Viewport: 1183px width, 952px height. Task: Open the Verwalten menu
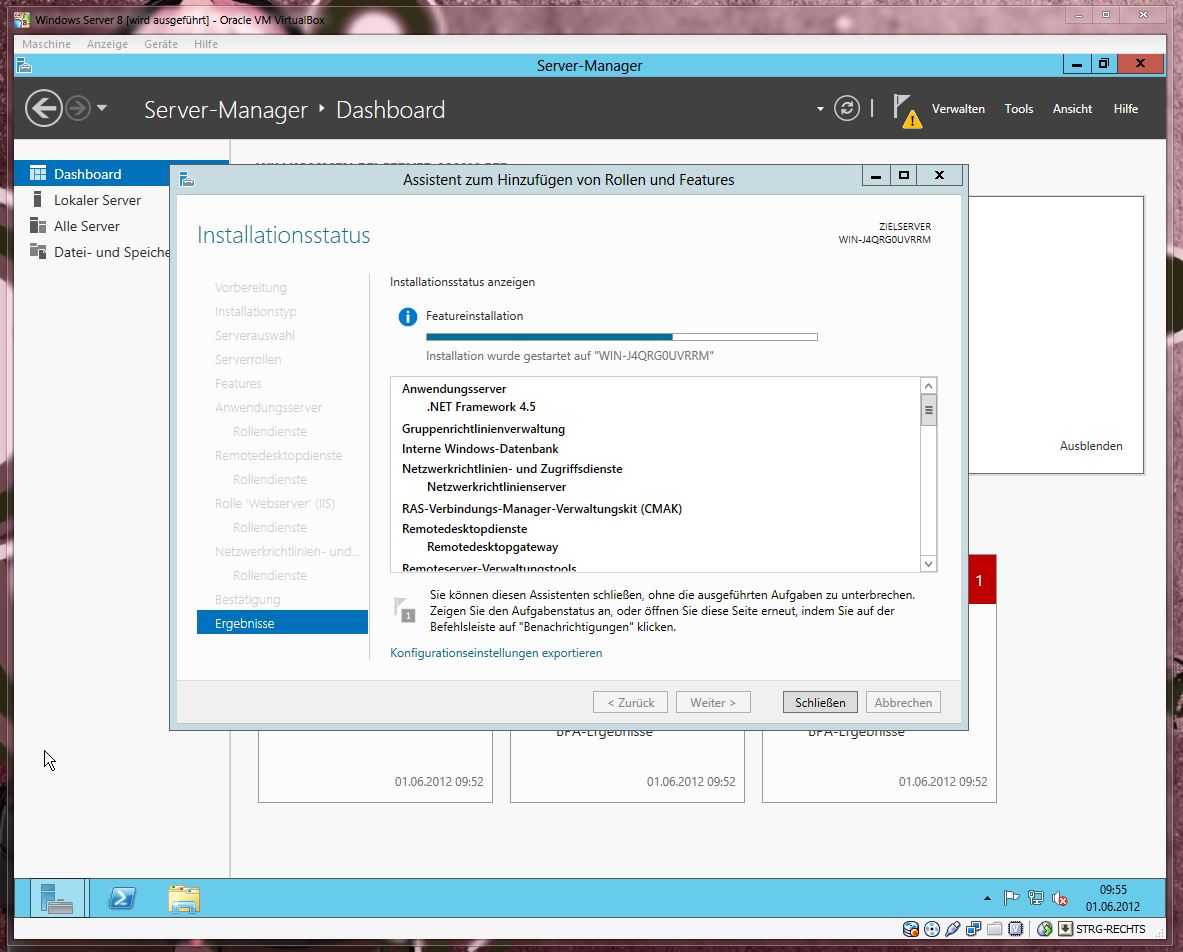point(958,109)
